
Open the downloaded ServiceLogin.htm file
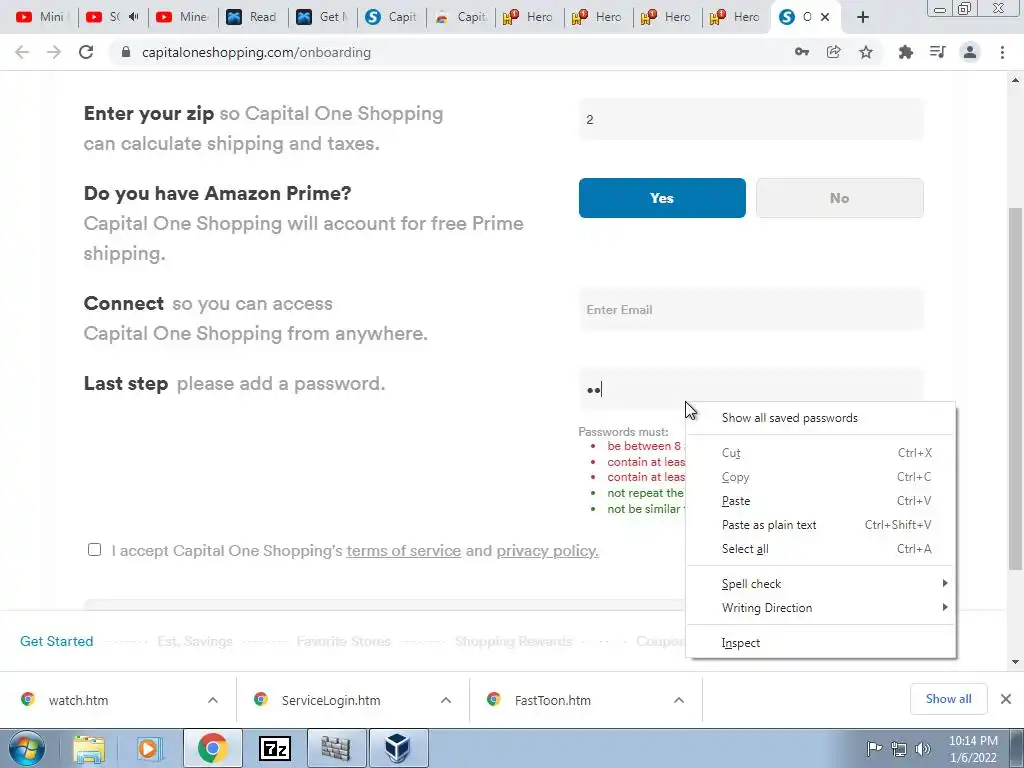[x=331, y=700]
